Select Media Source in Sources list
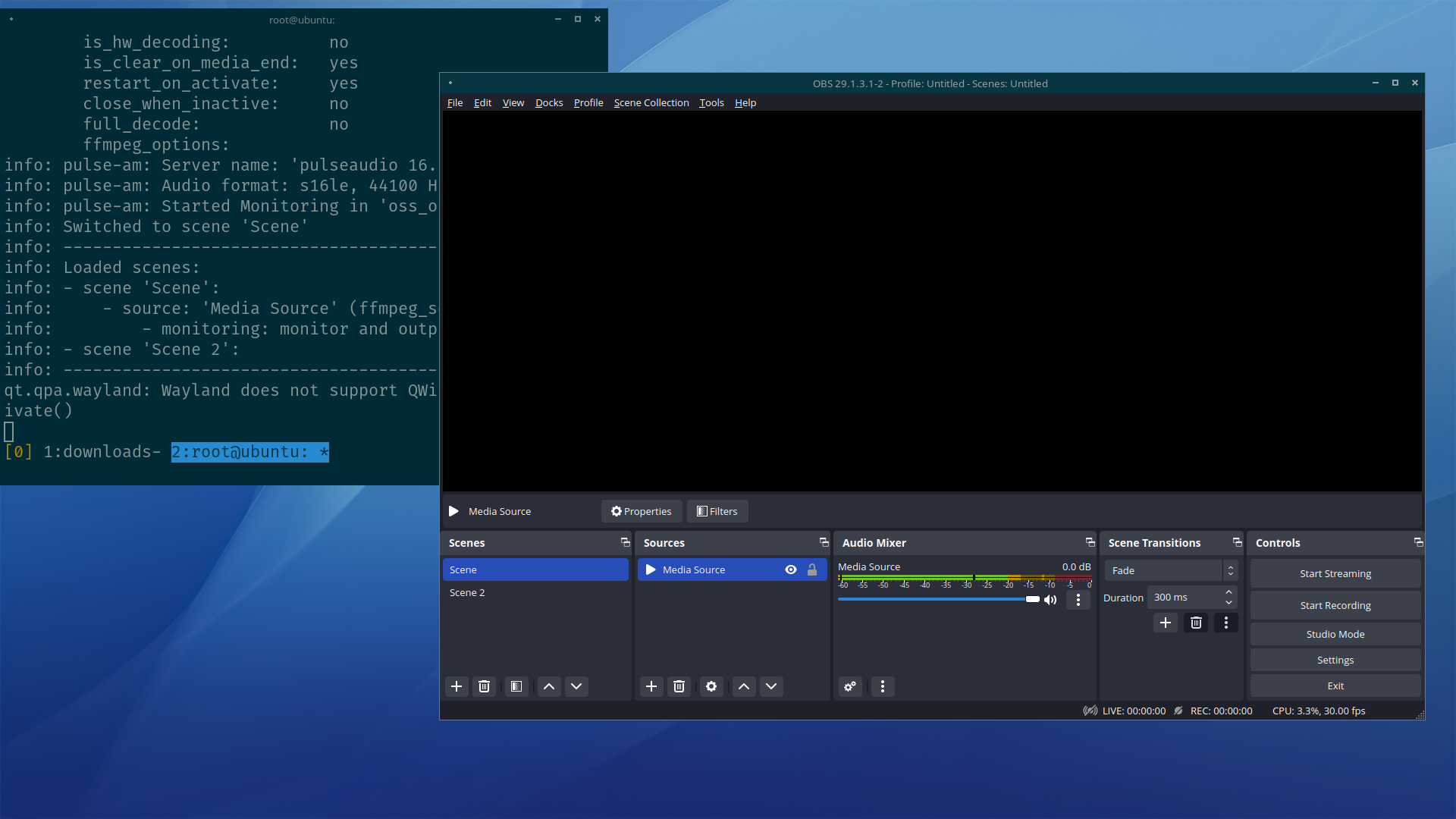The image size is (1456, 819). tap(732, 570)
